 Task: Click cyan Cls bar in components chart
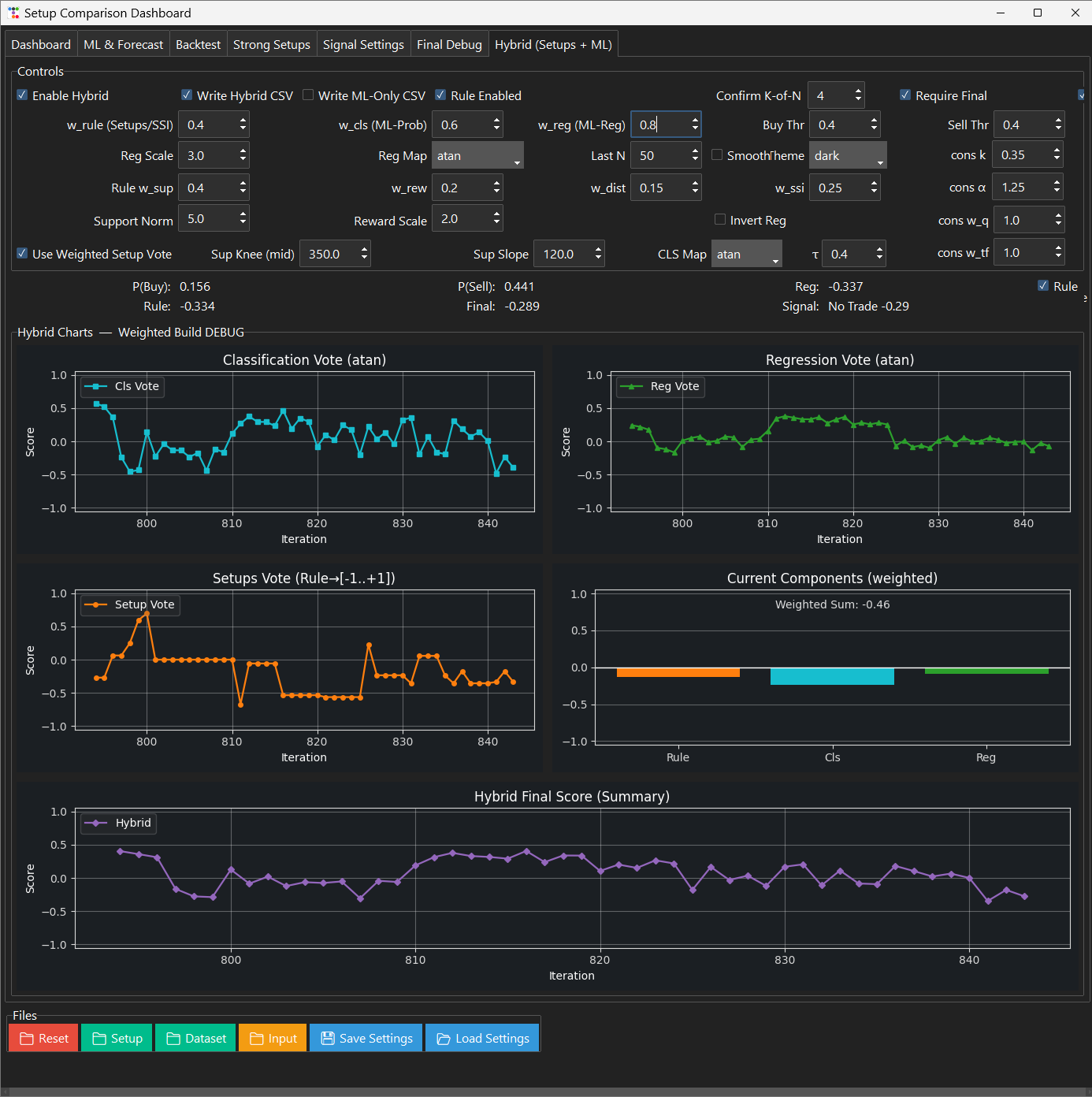pos(832,676)
